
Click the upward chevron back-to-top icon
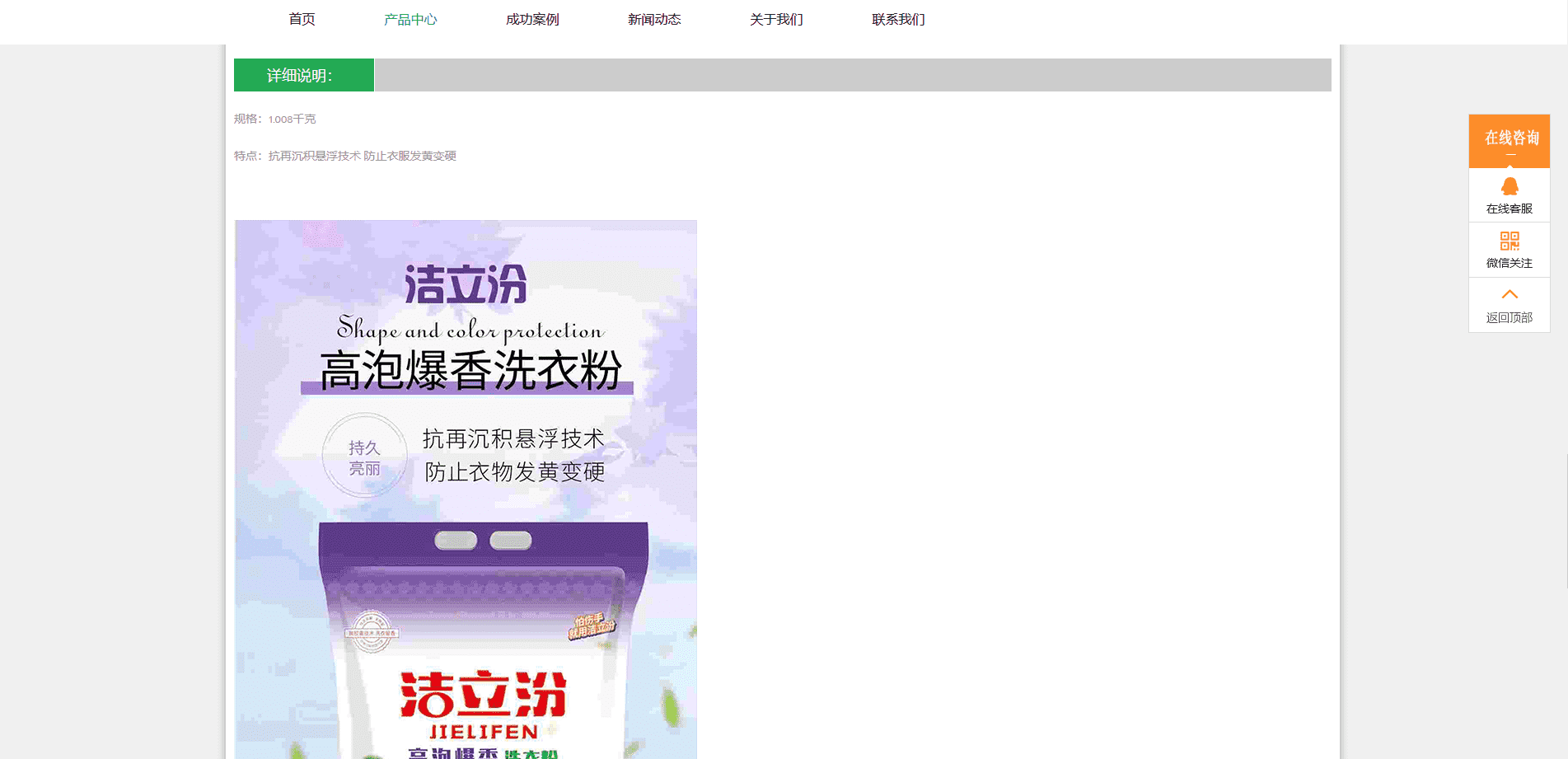(1509, 294)
